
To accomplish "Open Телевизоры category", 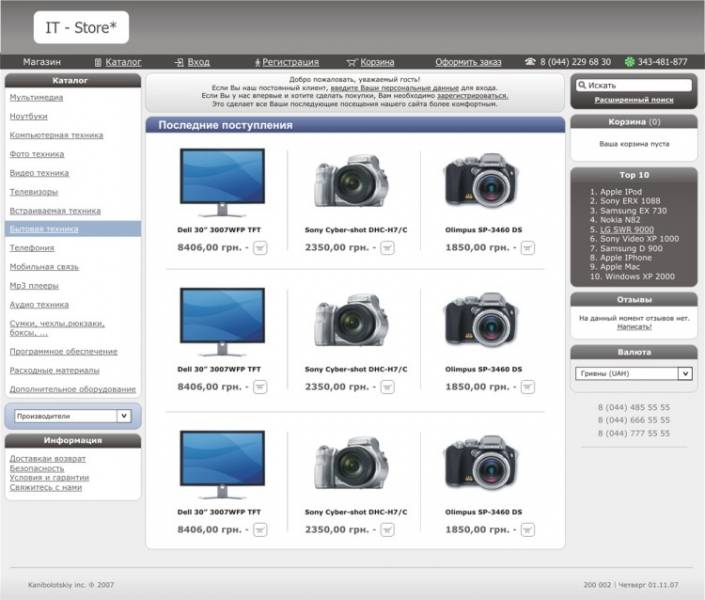I will (34, 192).
